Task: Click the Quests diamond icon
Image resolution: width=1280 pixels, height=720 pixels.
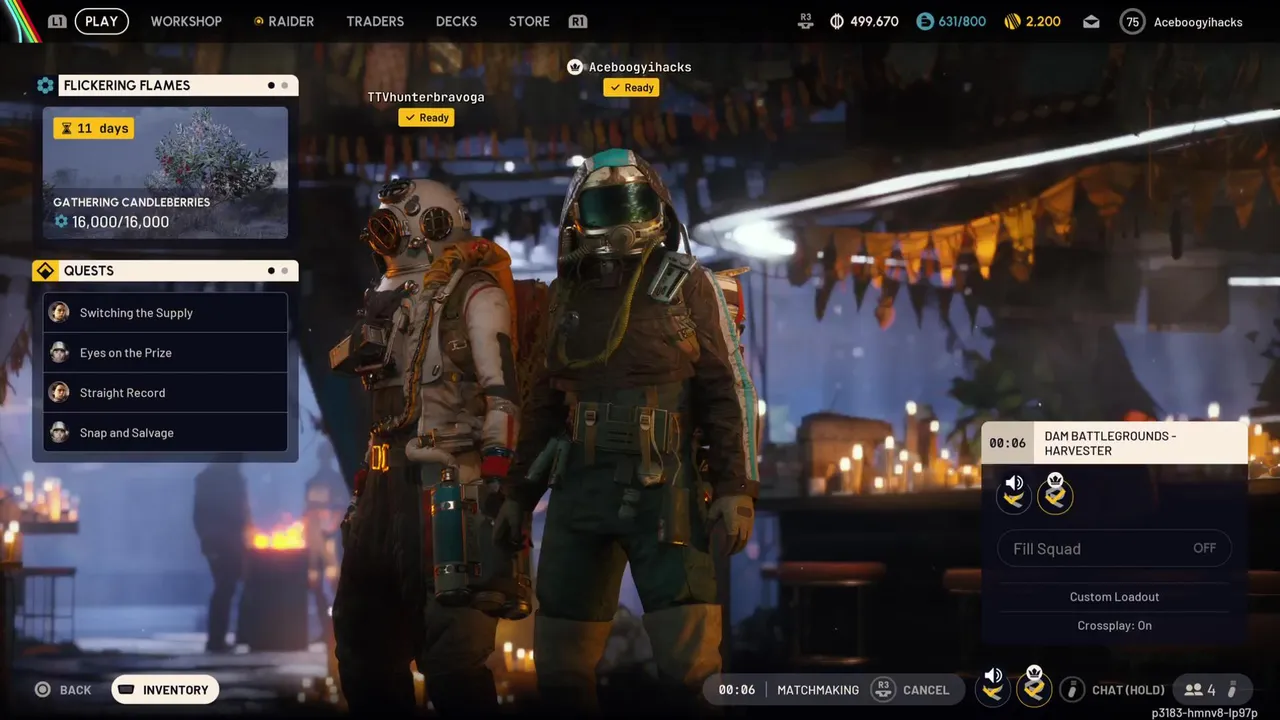Action: tap(45, 271)
